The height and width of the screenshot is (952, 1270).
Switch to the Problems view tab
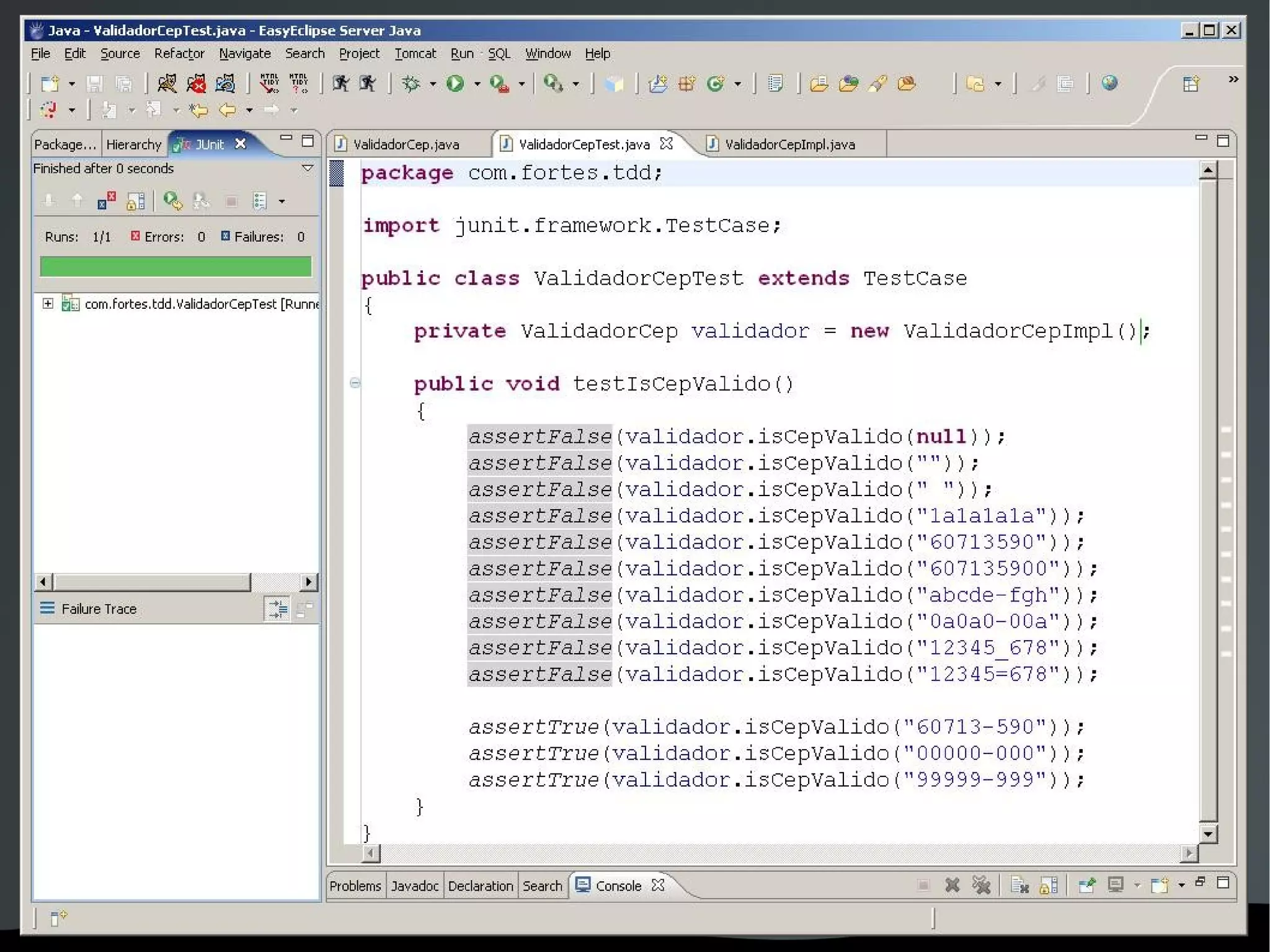point(355,886)
